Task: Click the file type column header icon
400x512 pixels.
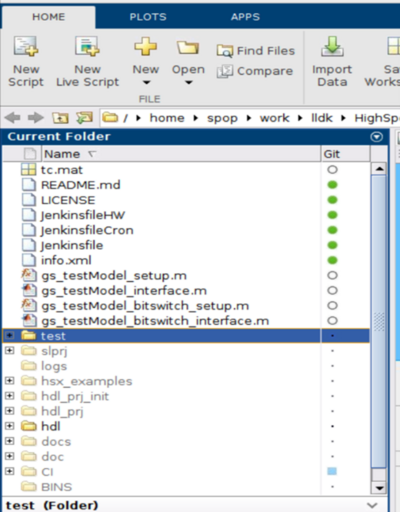Action: point(30,154)
